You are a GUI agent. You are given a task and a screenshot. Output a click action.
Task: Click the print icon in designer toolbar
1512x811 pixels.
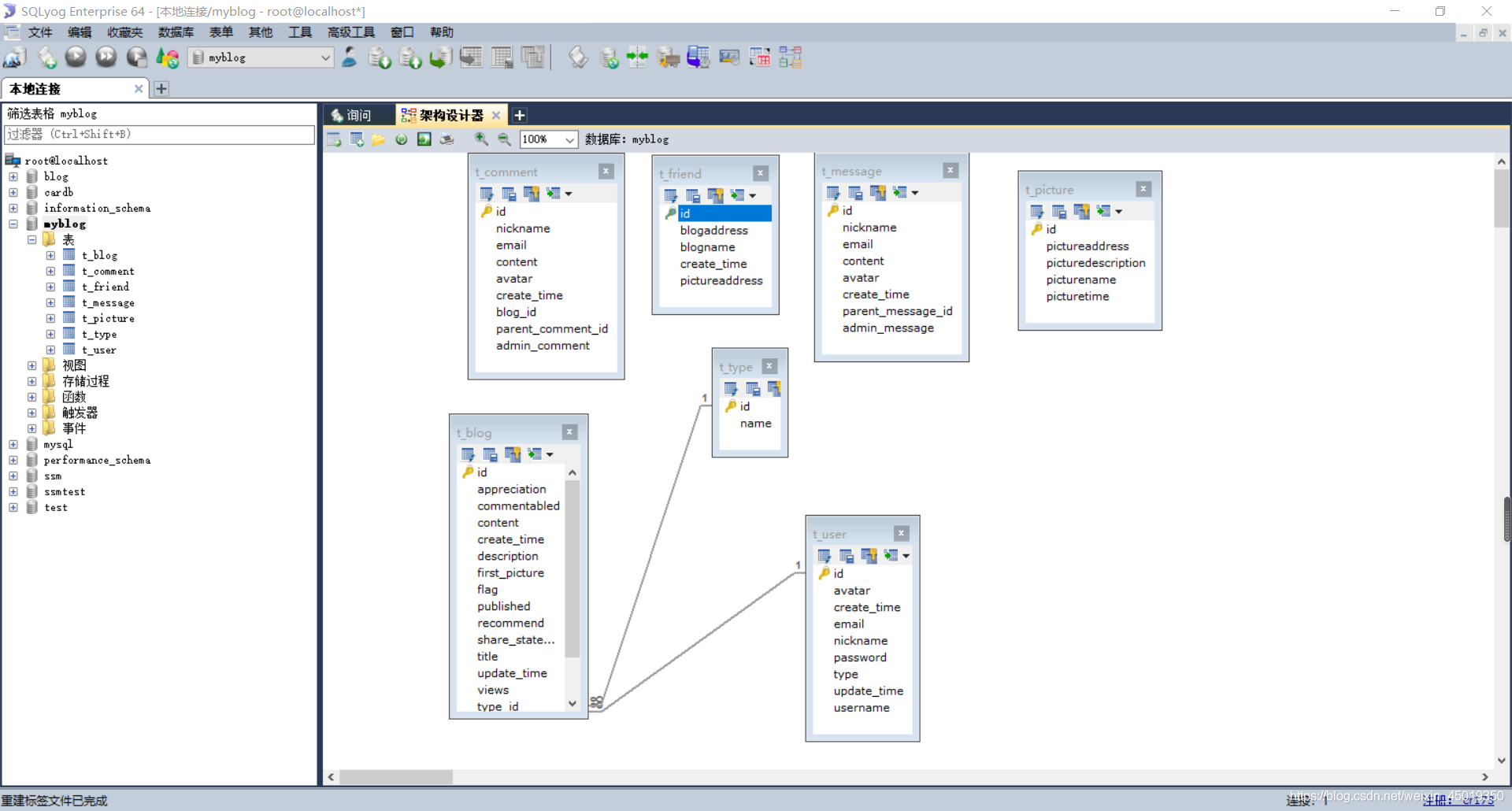point(447,139)
